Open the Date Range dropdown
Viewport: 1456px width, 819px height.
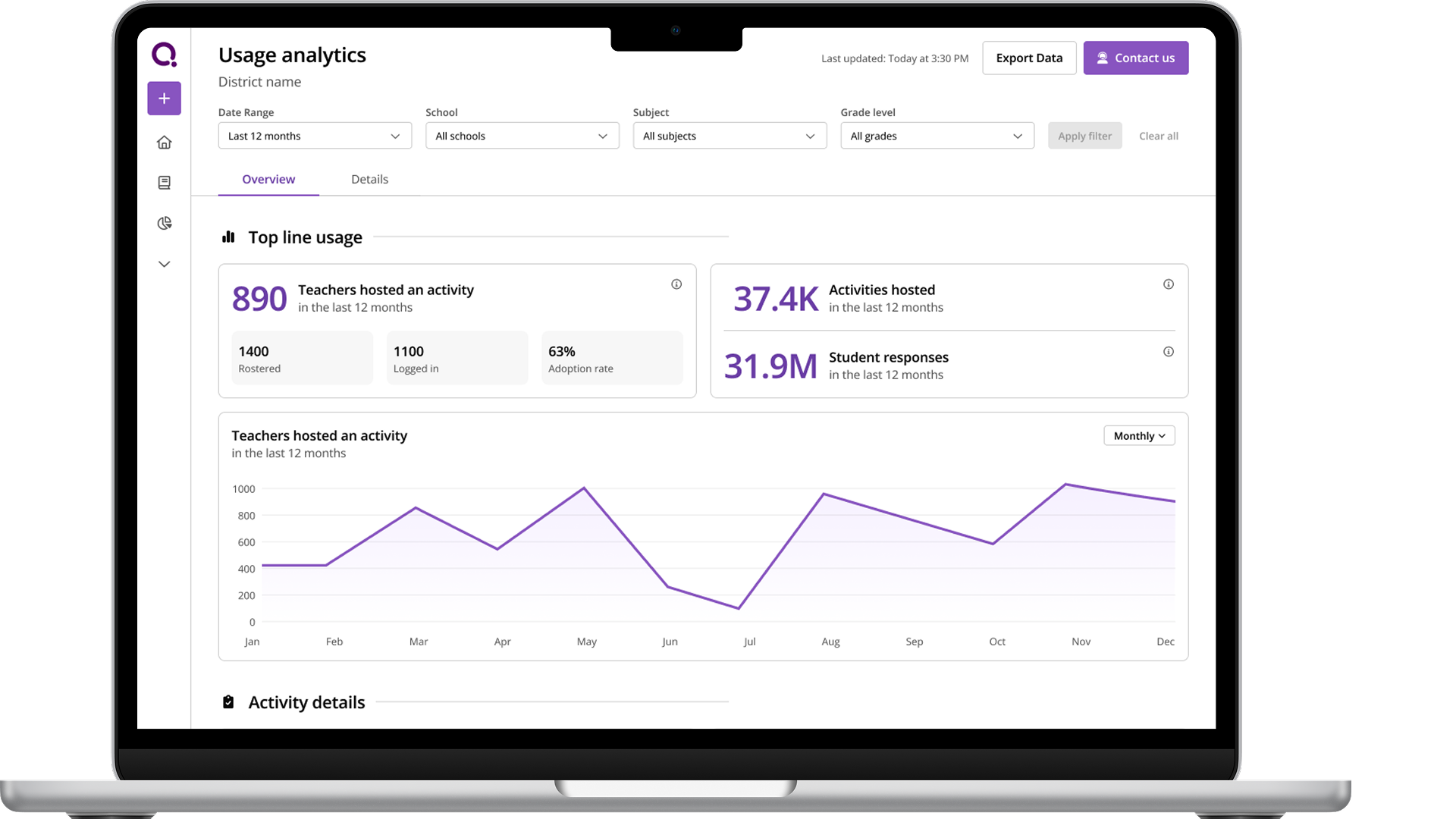[314, 136]
